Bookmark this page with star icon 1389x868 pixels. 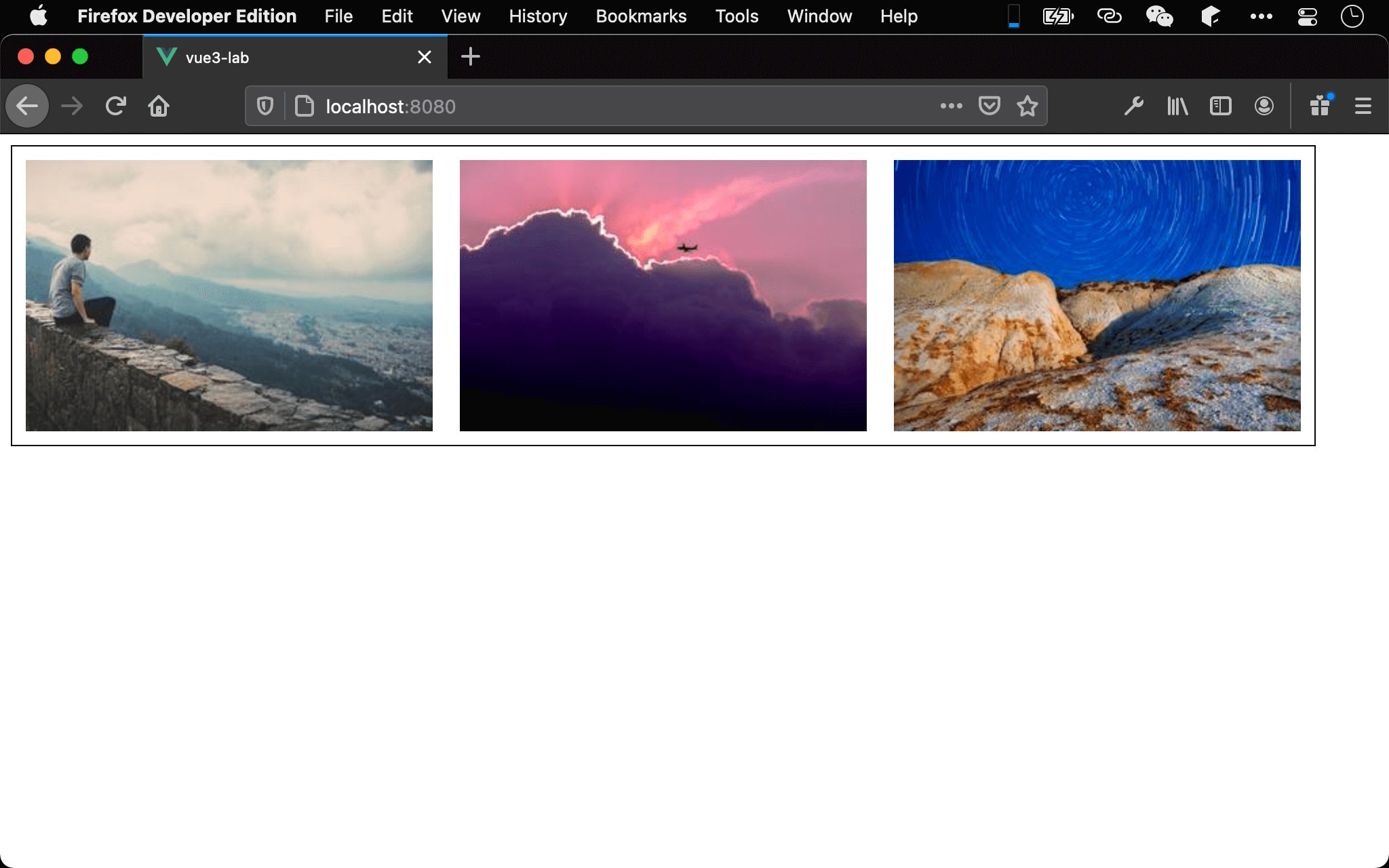[1028, 106]
